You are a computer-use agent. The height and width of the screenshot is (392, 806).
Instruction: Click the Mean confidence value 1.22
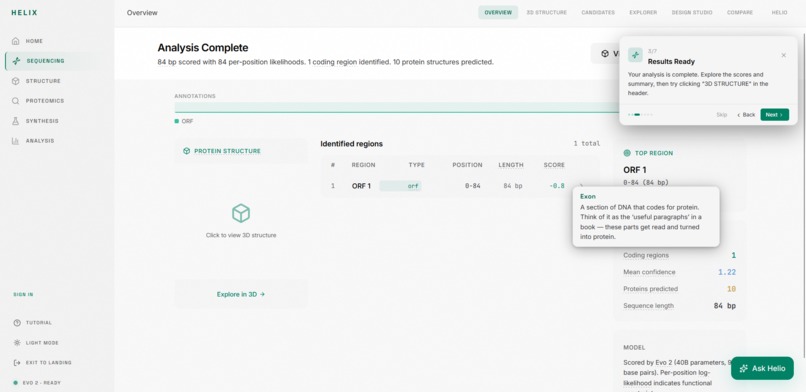coord(727,272)
